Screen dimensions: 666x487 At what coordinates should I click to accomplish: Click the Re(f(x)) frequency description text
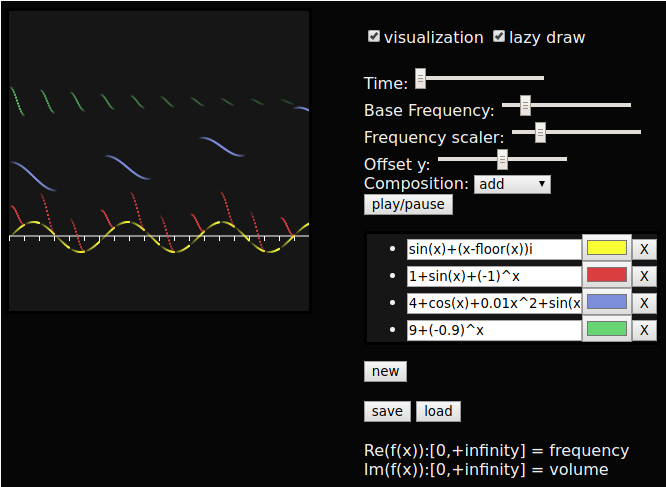pyautogui.click(x=497, y=450)
